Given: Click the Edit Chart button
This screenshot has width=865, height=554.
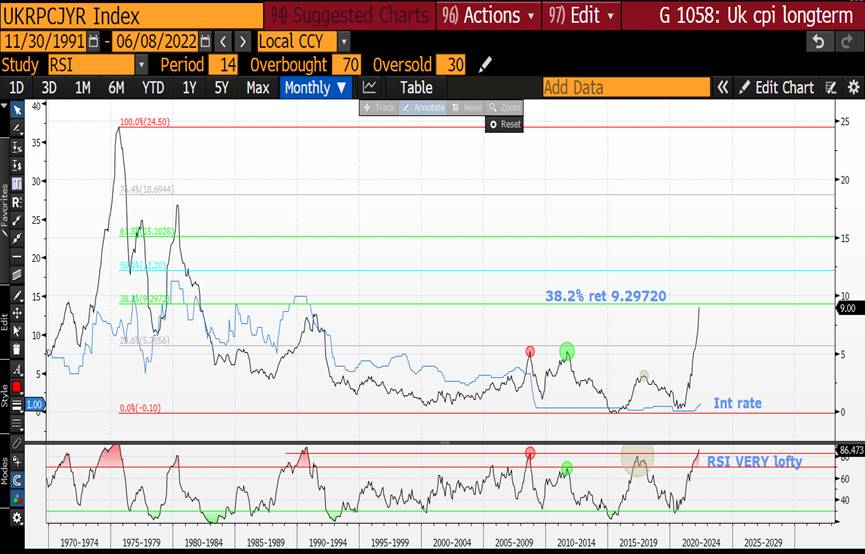Looking at the screenshot, I should [x=777, y=87].
